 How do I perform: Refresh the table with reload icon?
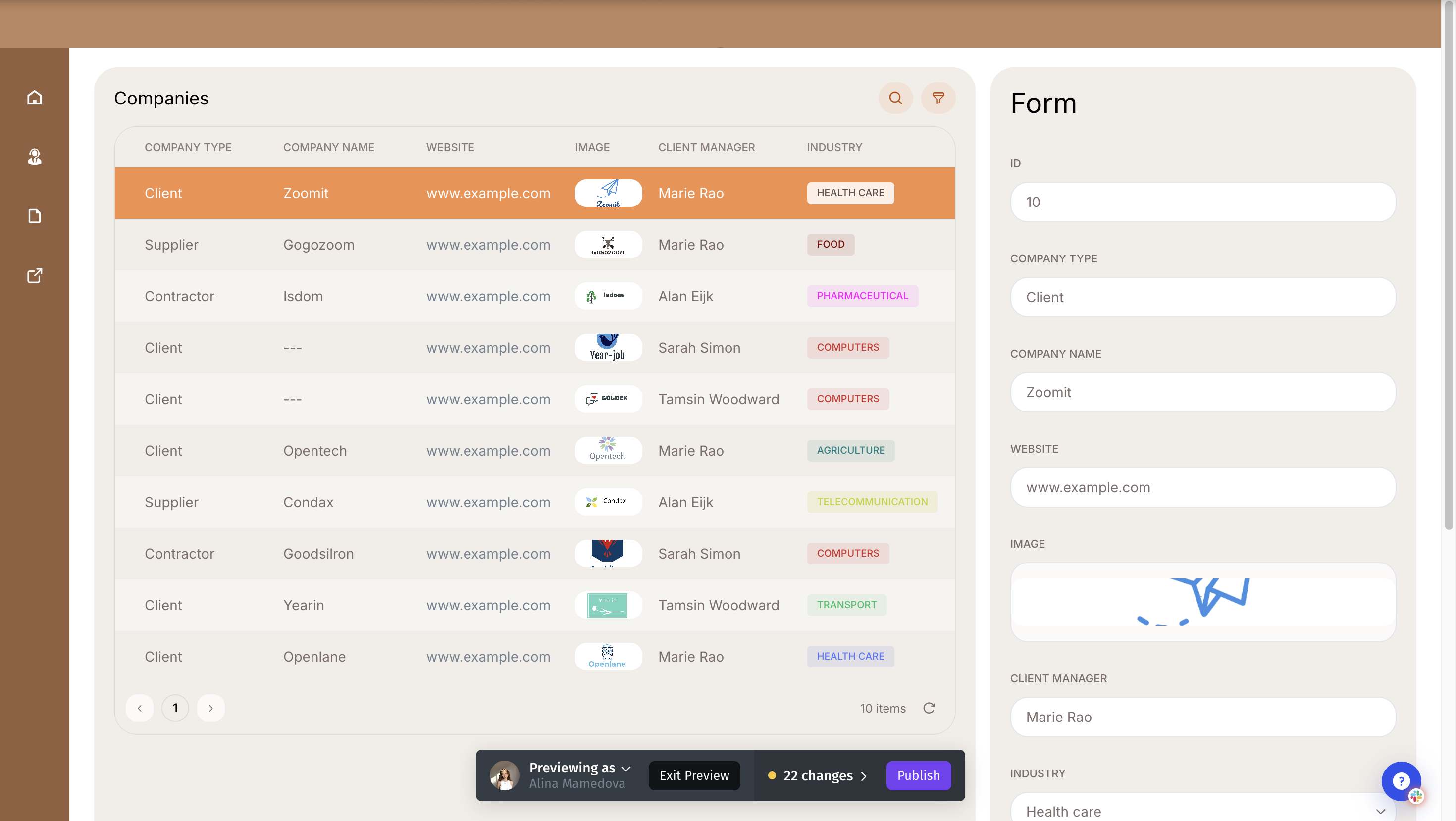point(929,708)
